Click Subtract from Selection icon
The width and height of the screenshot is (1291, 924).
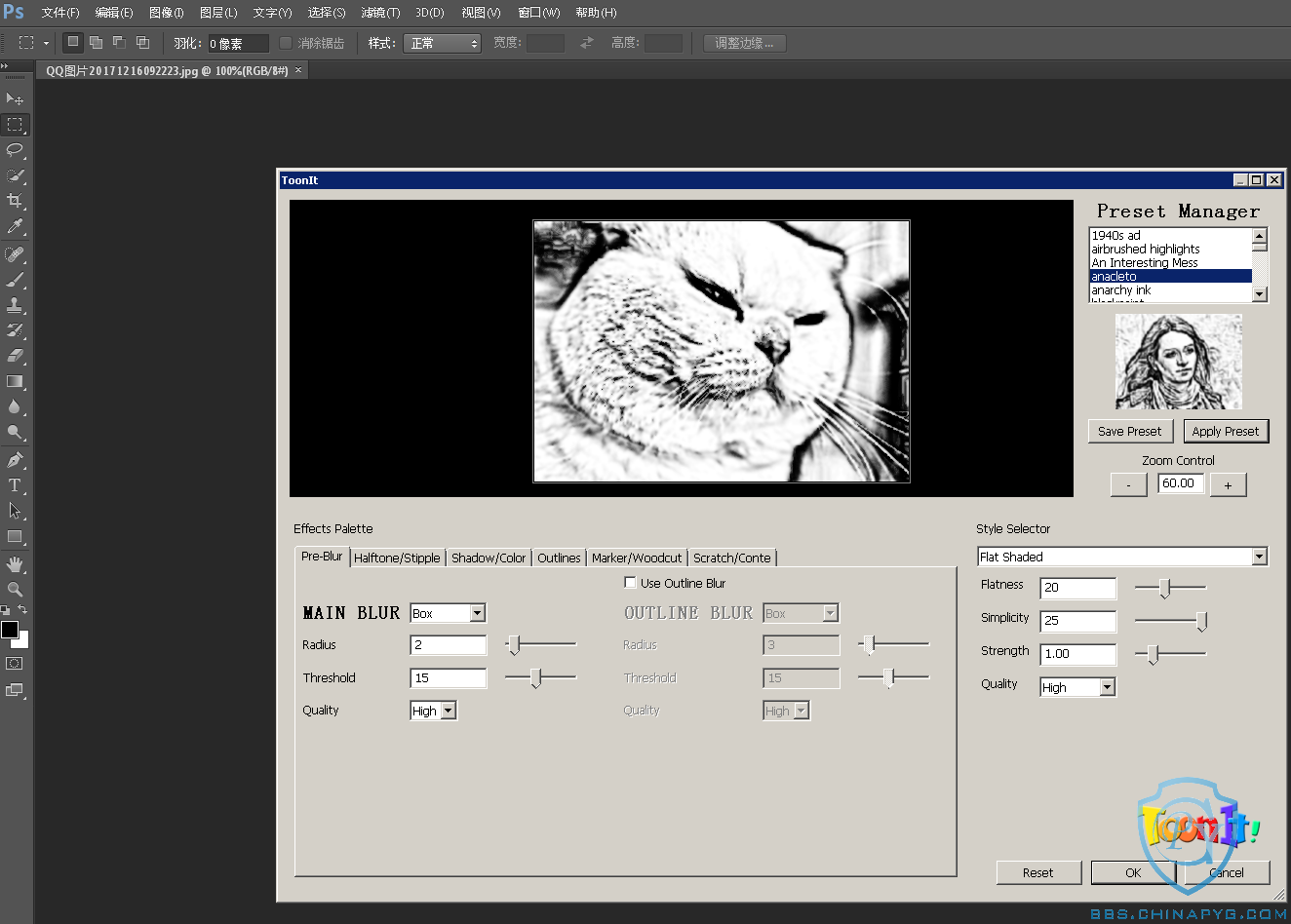point(119,42)
